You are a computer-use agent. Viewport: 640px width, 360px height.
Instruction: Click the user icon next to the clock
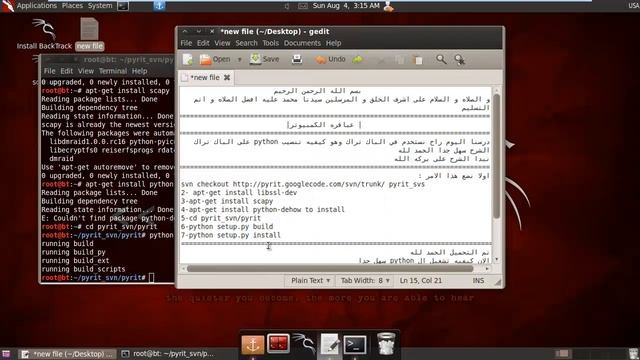pyautogui.click(x=389, y=6)
